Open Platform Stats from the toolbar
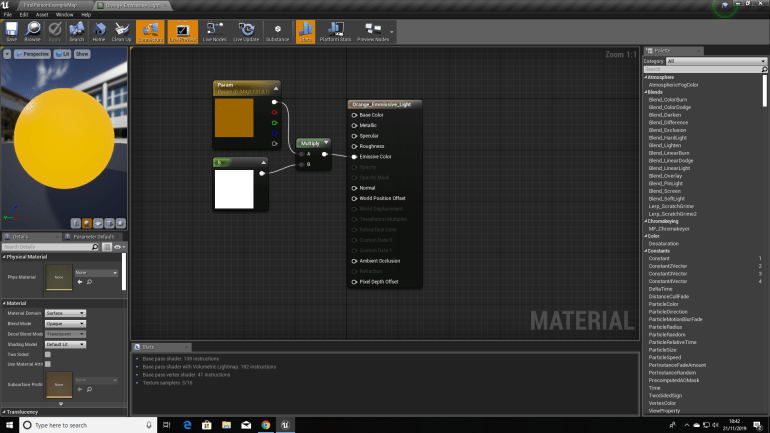770x433 pixels. coord(335,32)
